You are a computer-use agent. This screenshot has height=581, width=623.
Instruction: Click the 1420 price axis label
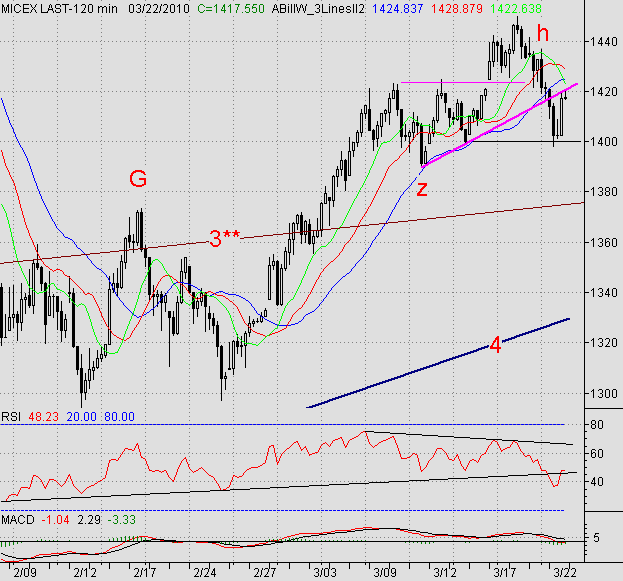(604, 91)
